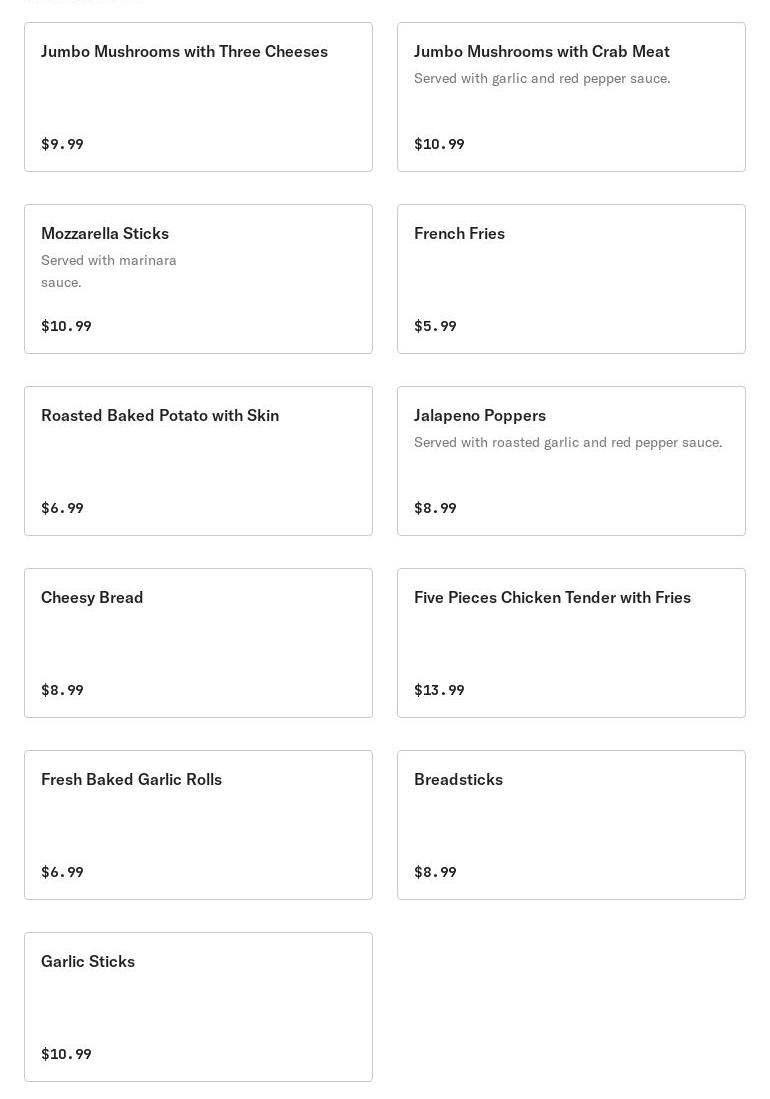Screen dimensions: 770x1099
Task: Select the Jalapeno Poppers item
Action: click(x=571, y=461)
